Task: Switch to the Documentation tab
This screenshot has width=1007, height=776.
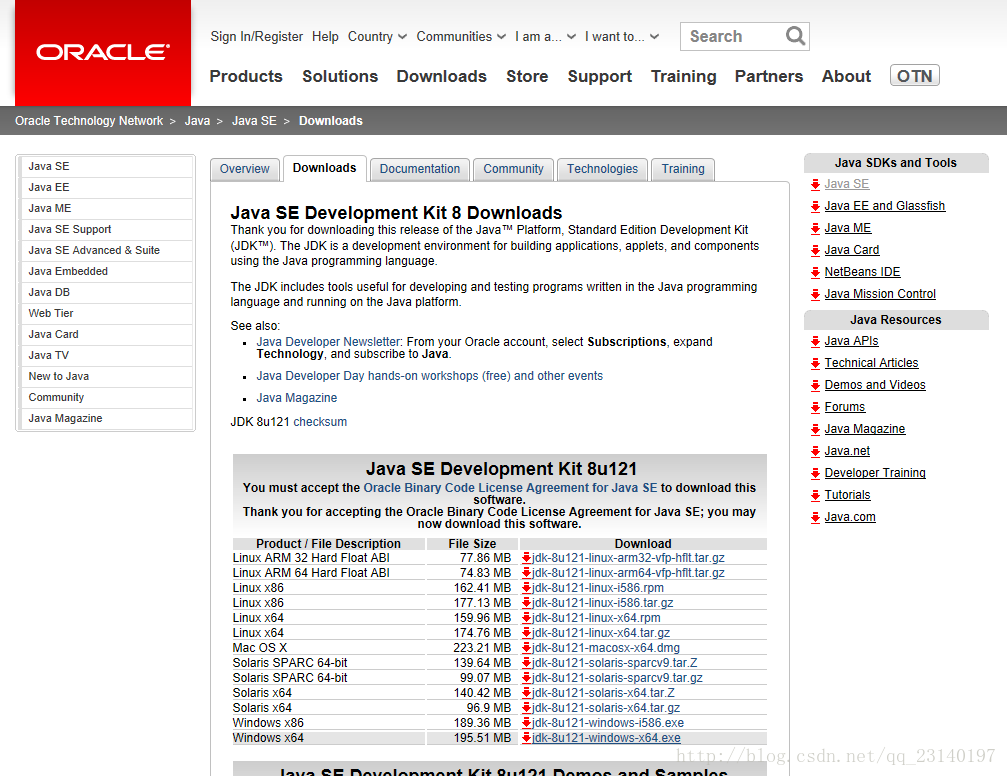Action: (x=420, y=169)
